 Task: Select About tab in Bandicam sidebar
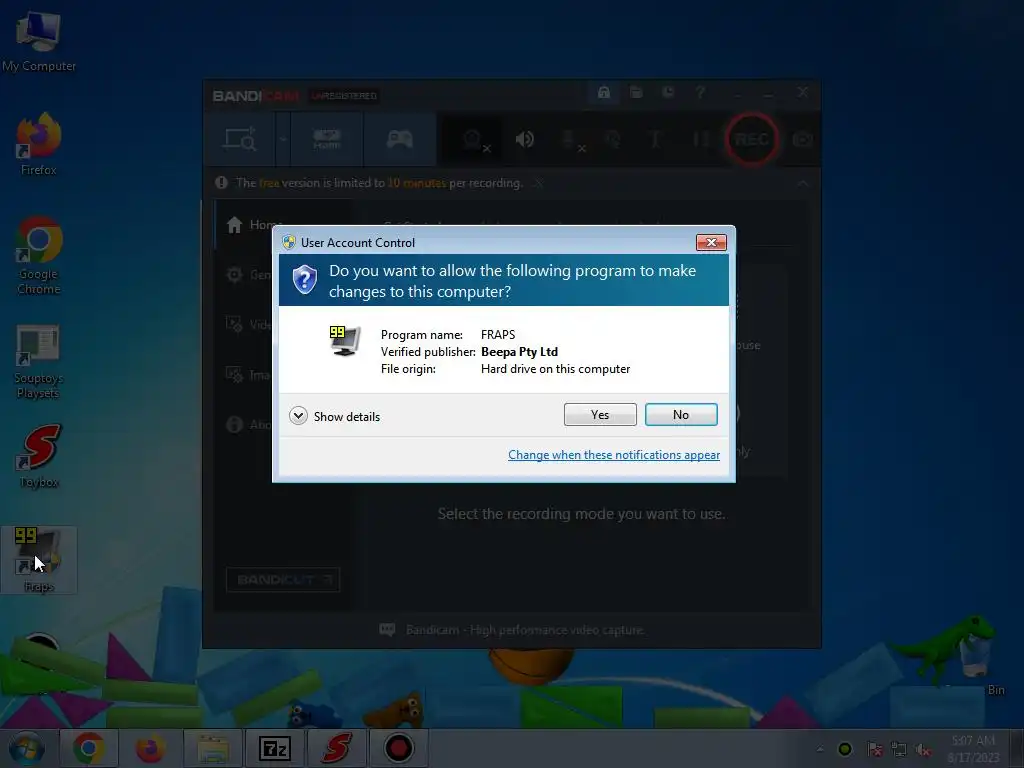coord(248,424)
